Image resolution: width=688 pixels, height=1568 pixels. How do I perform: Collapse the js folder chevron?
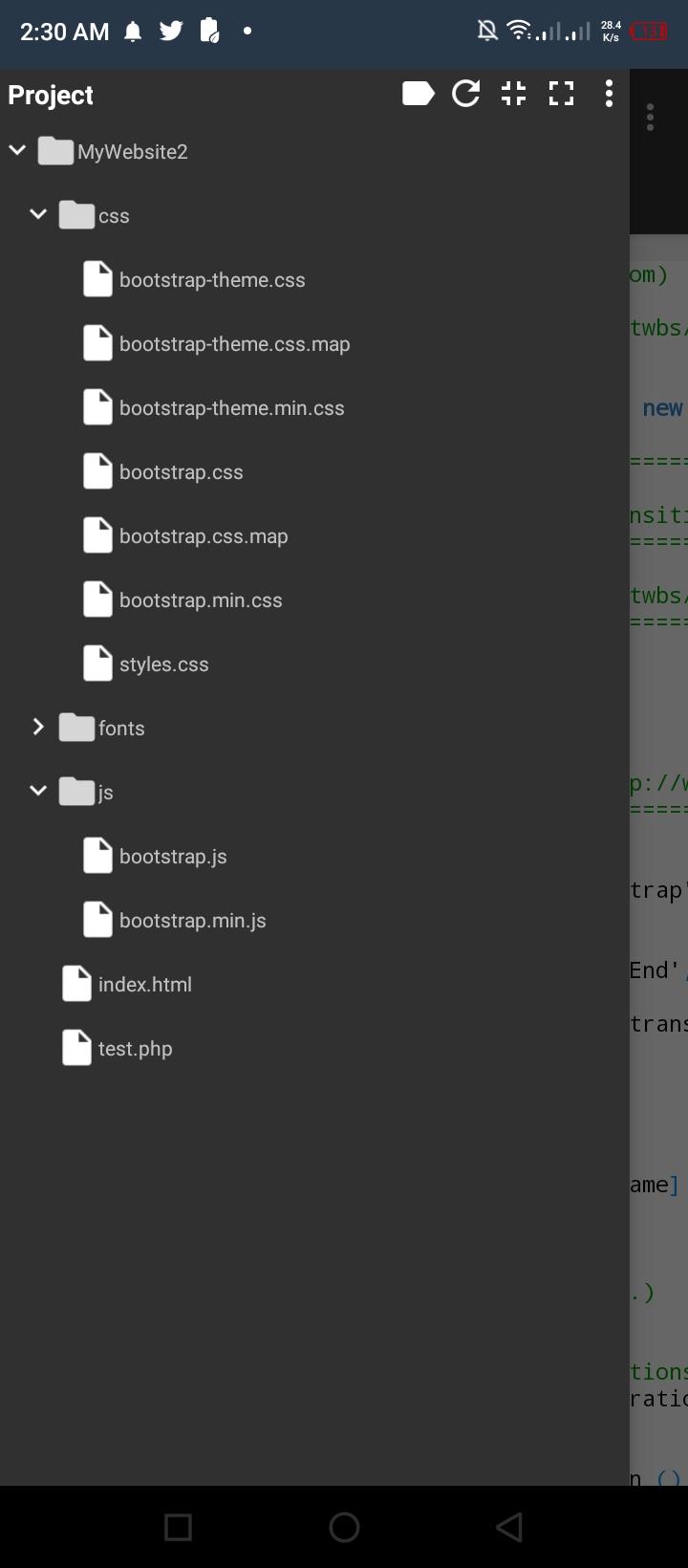tap(38, 791)
